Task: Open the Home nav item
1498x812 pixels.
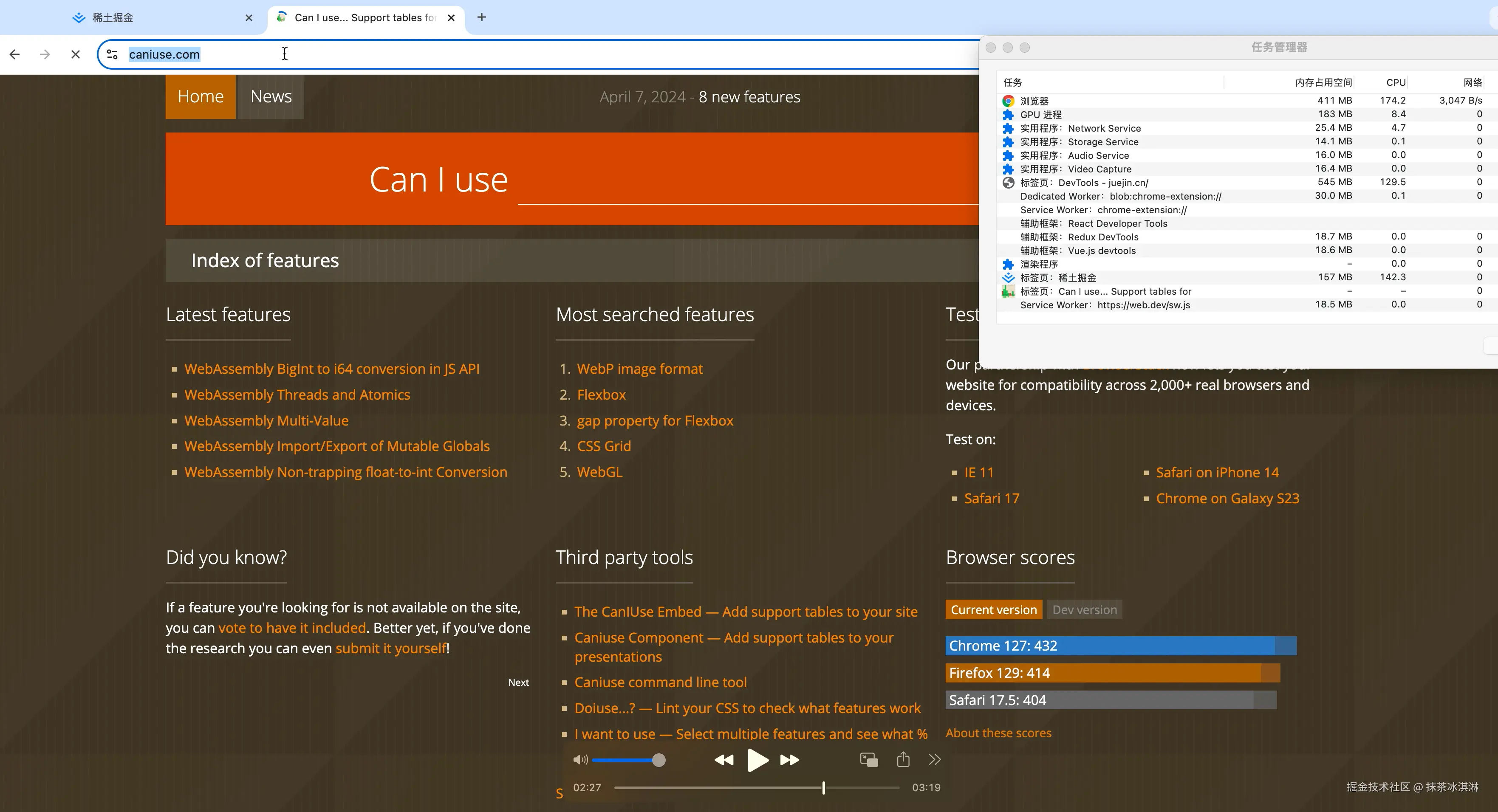Action: click(x=201, y=96)
